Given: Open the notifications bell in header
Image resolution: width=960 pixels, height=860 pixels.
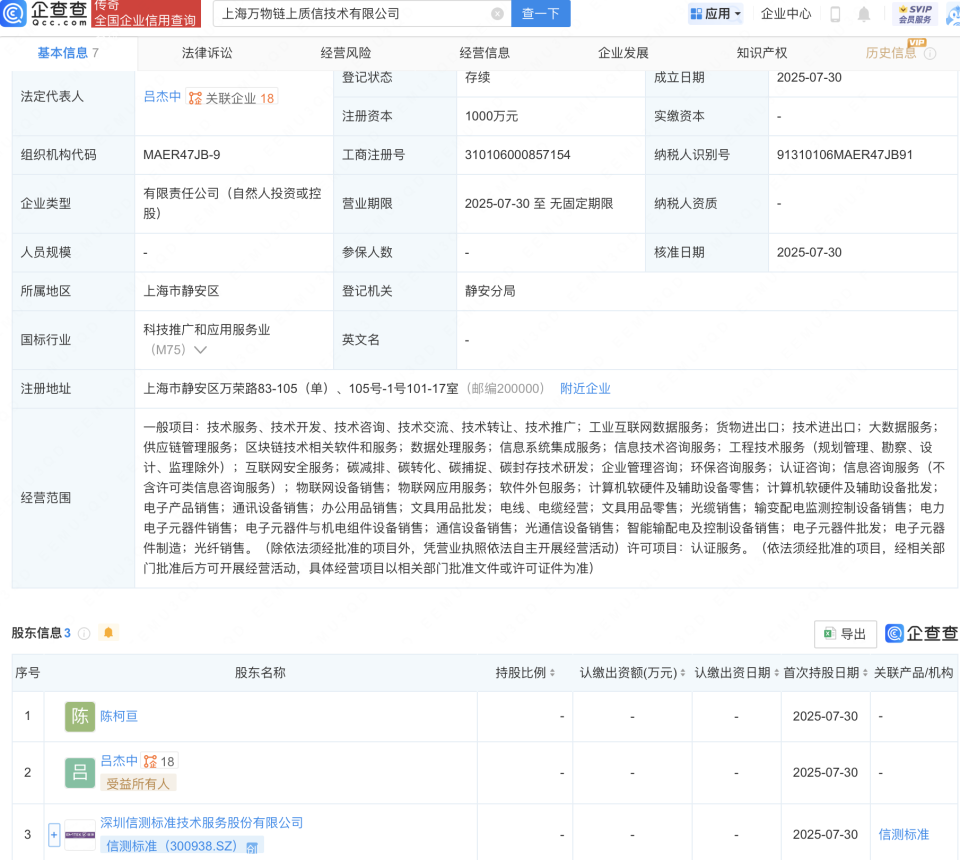Looking at the screenshot, I should pos(864,14).
